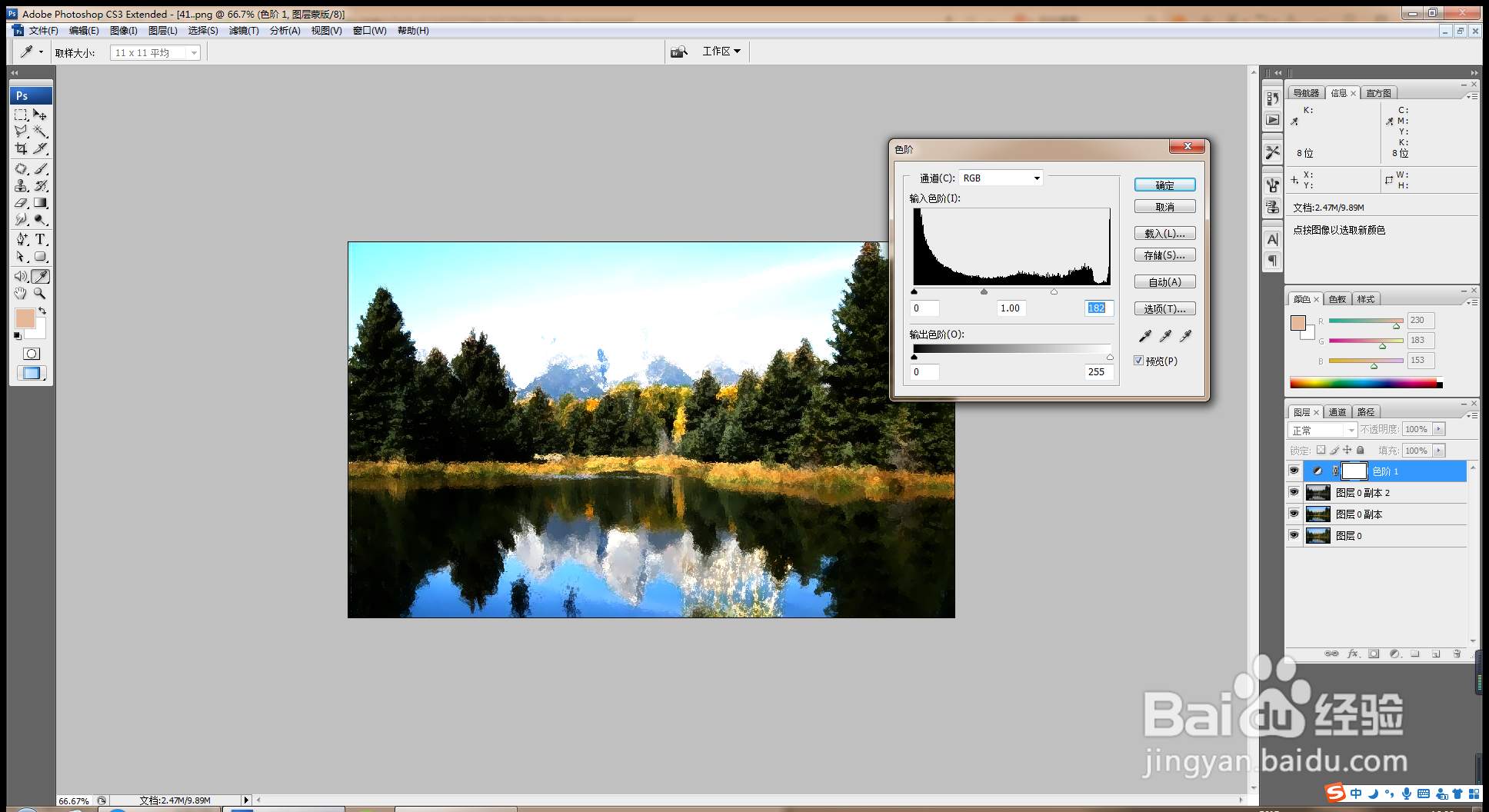
Task: Open the 图层(L) layer menu
Action: pyautogui.click(x=162, y=31)
